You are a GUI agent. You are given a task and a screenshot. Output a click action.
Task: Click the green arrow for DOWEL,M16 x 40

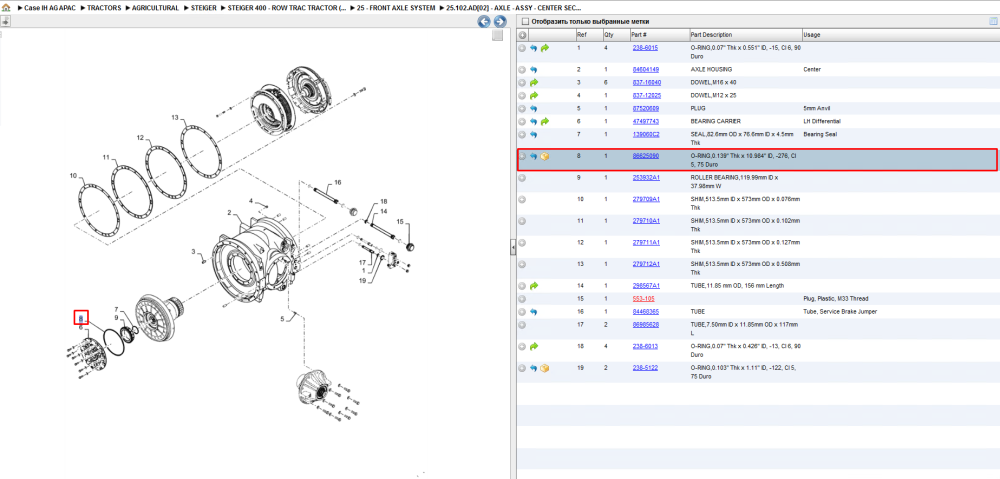click(533, 83)
